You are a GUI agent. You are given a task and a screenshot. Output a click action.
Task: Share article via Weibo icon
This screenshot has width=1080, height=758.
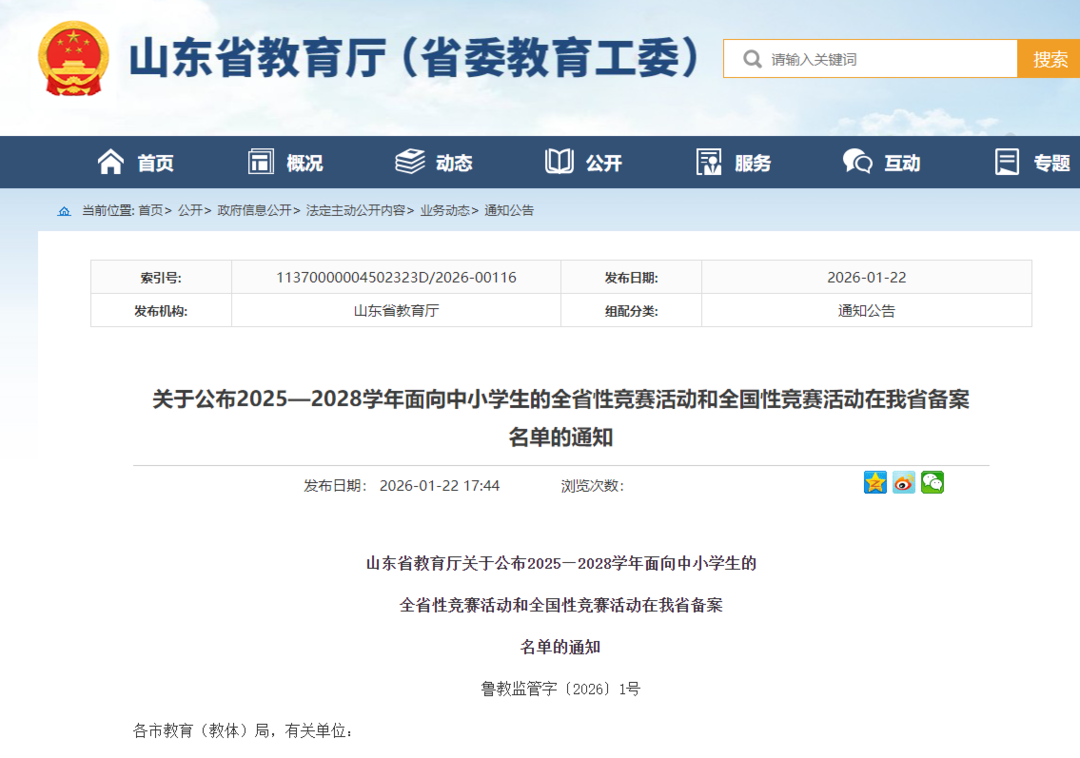coord(904,483)
